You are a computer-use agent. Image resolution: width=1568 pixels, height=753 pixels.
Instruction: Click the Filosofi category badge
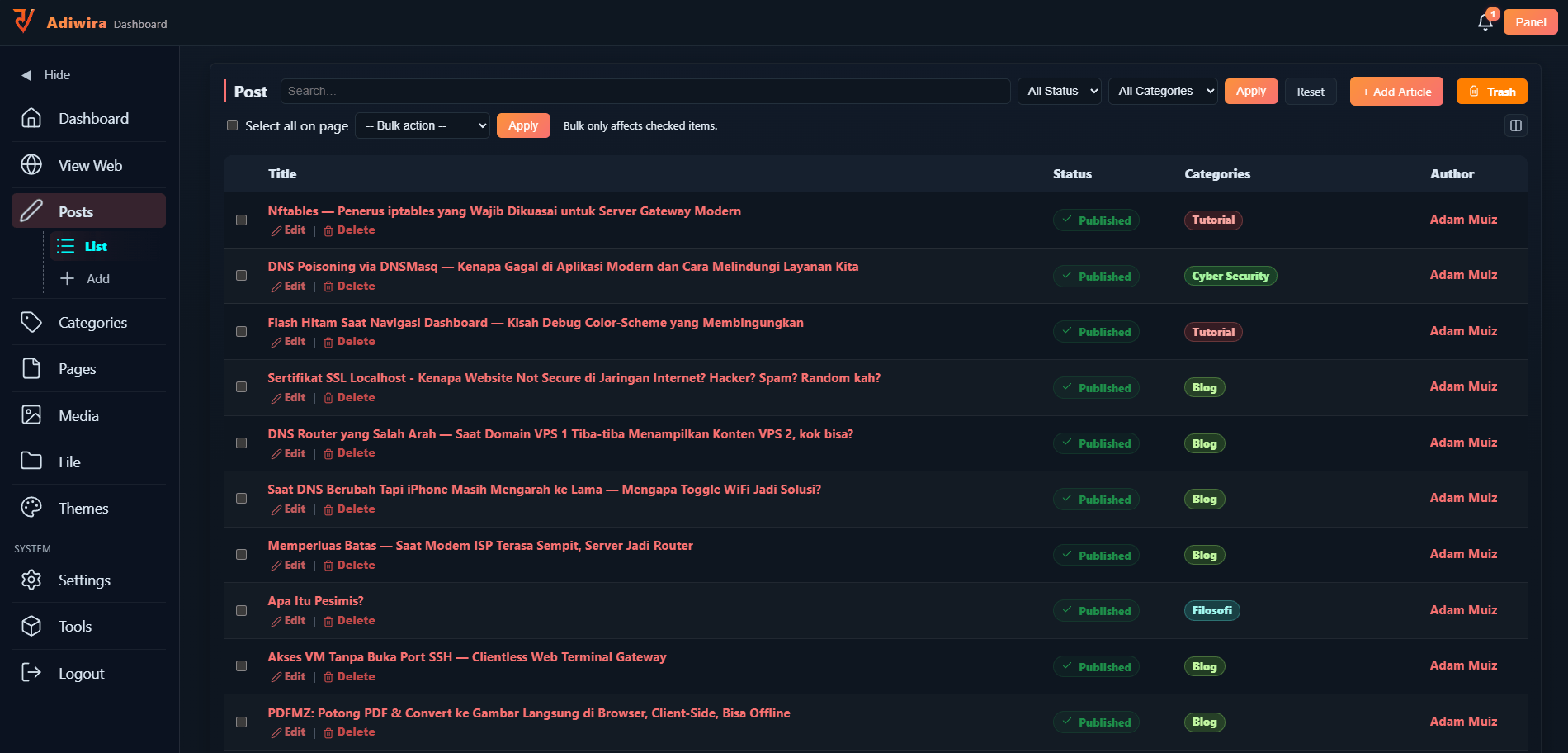click(1211, 610)
